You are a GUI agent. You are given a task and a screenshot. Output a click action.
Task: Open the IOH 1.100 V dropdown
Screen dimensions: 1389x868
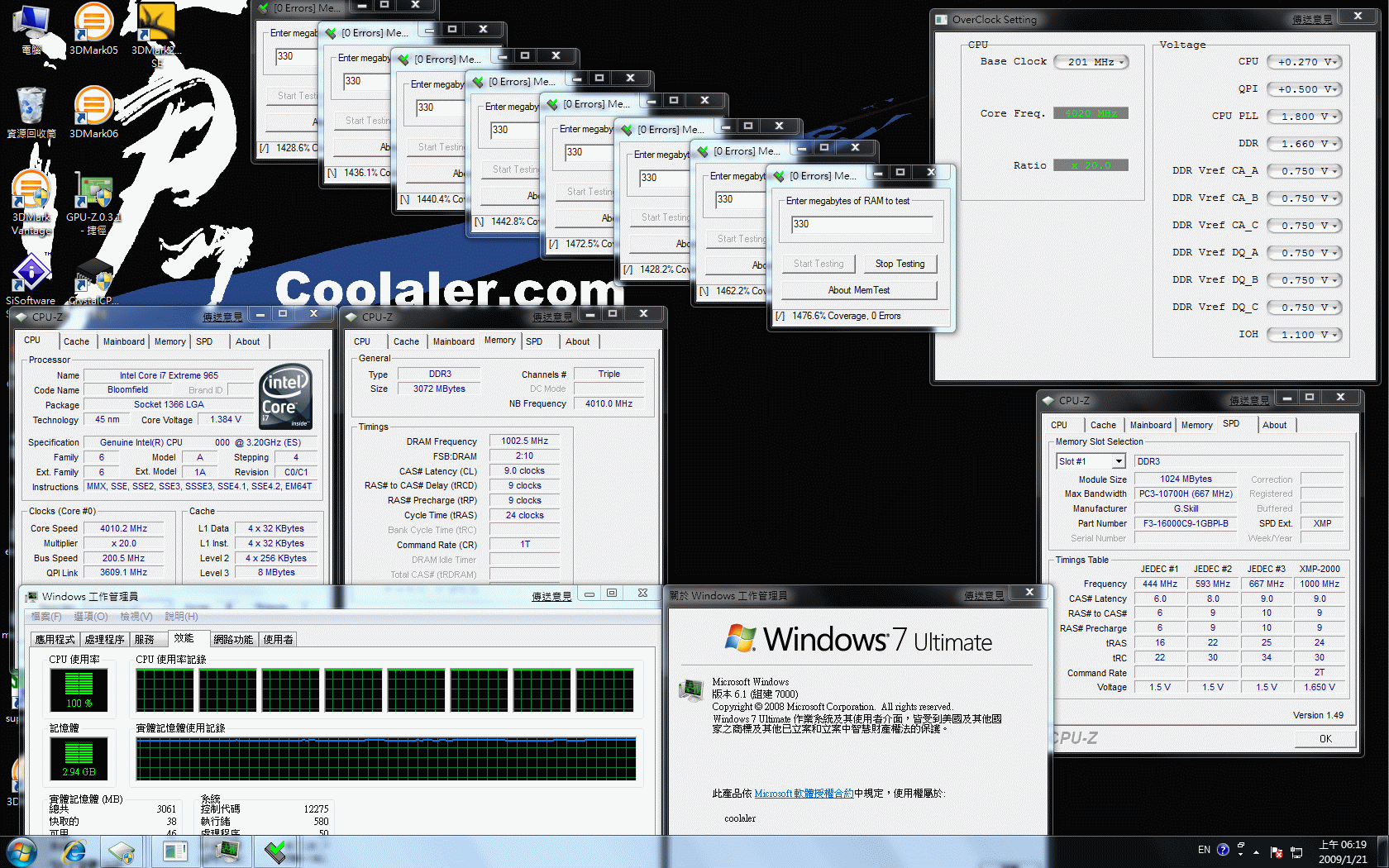(x=1305, y=335)
